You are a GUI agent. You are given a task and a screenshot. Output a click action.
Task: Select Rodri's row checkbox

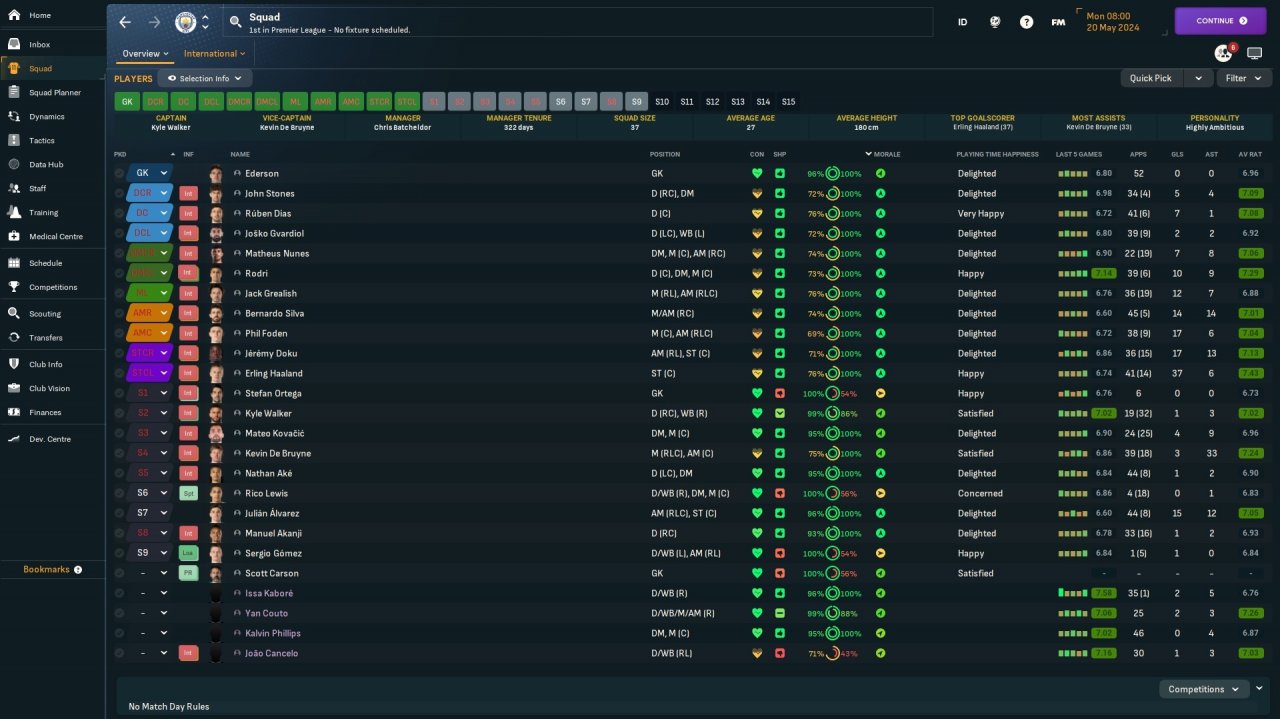[119, 273]
